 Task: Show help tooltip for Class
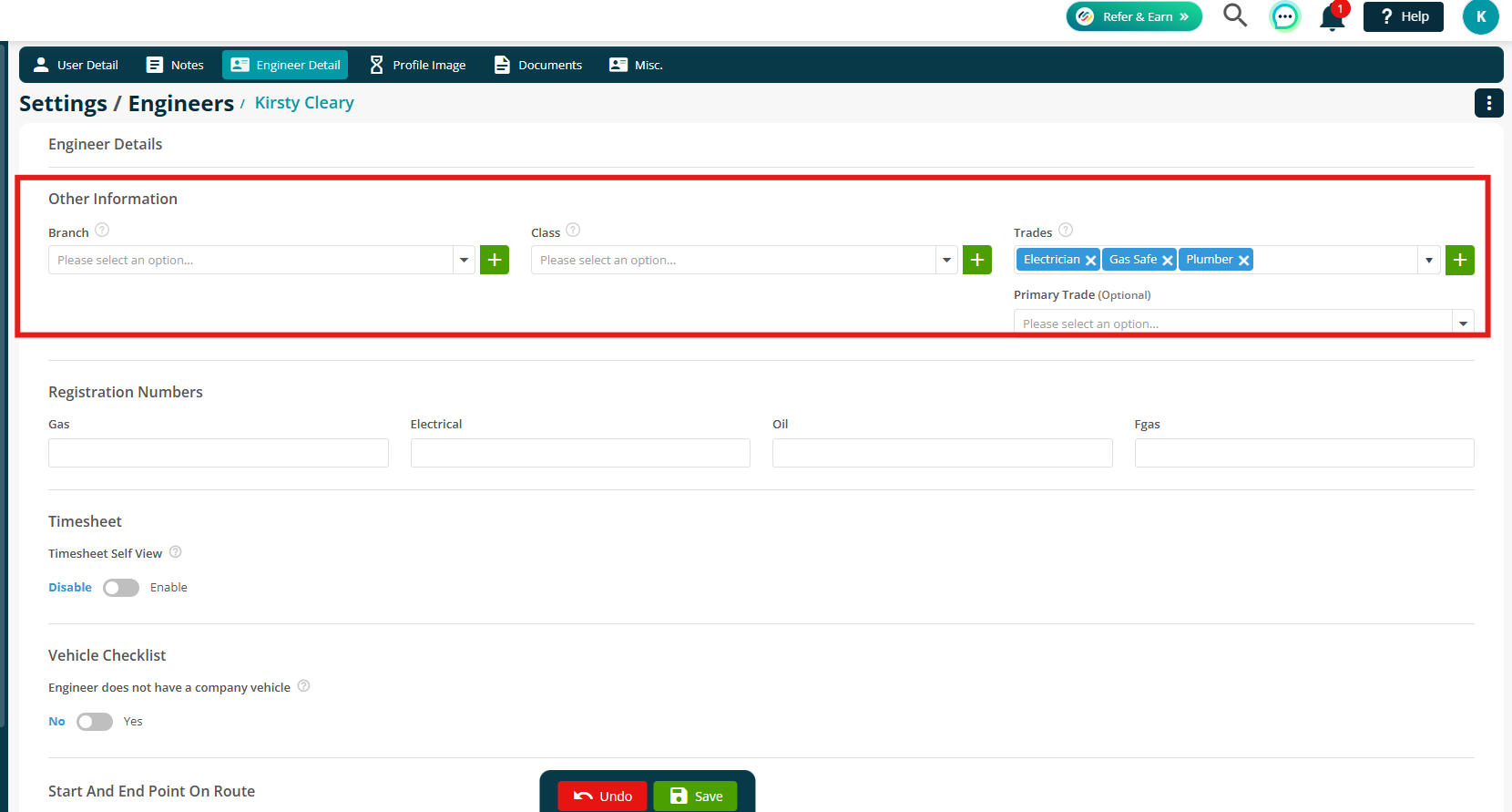pyautogui.click(x=573, y=231)
